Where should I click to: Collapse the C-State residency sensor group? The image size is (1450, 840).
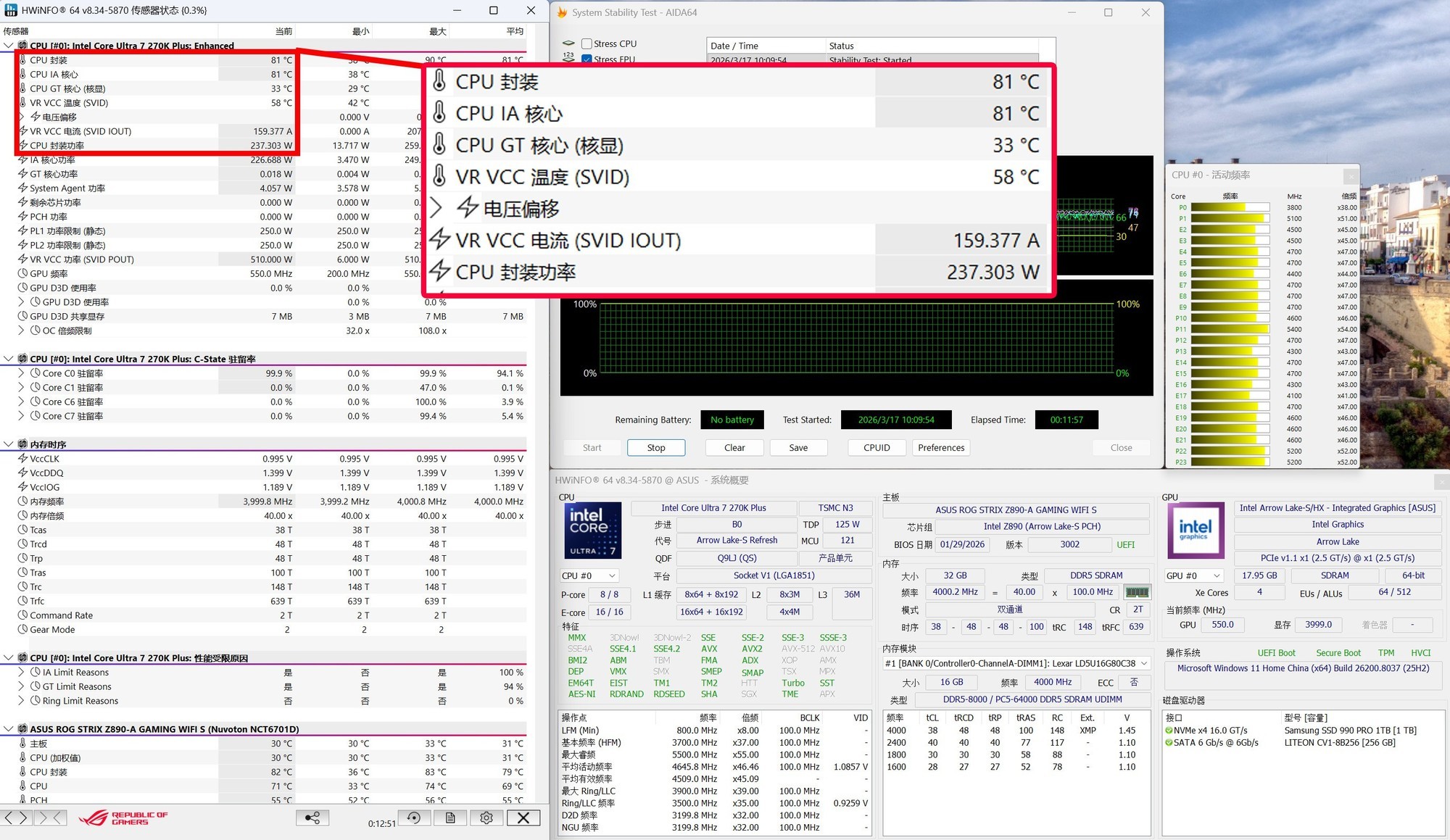8,359
